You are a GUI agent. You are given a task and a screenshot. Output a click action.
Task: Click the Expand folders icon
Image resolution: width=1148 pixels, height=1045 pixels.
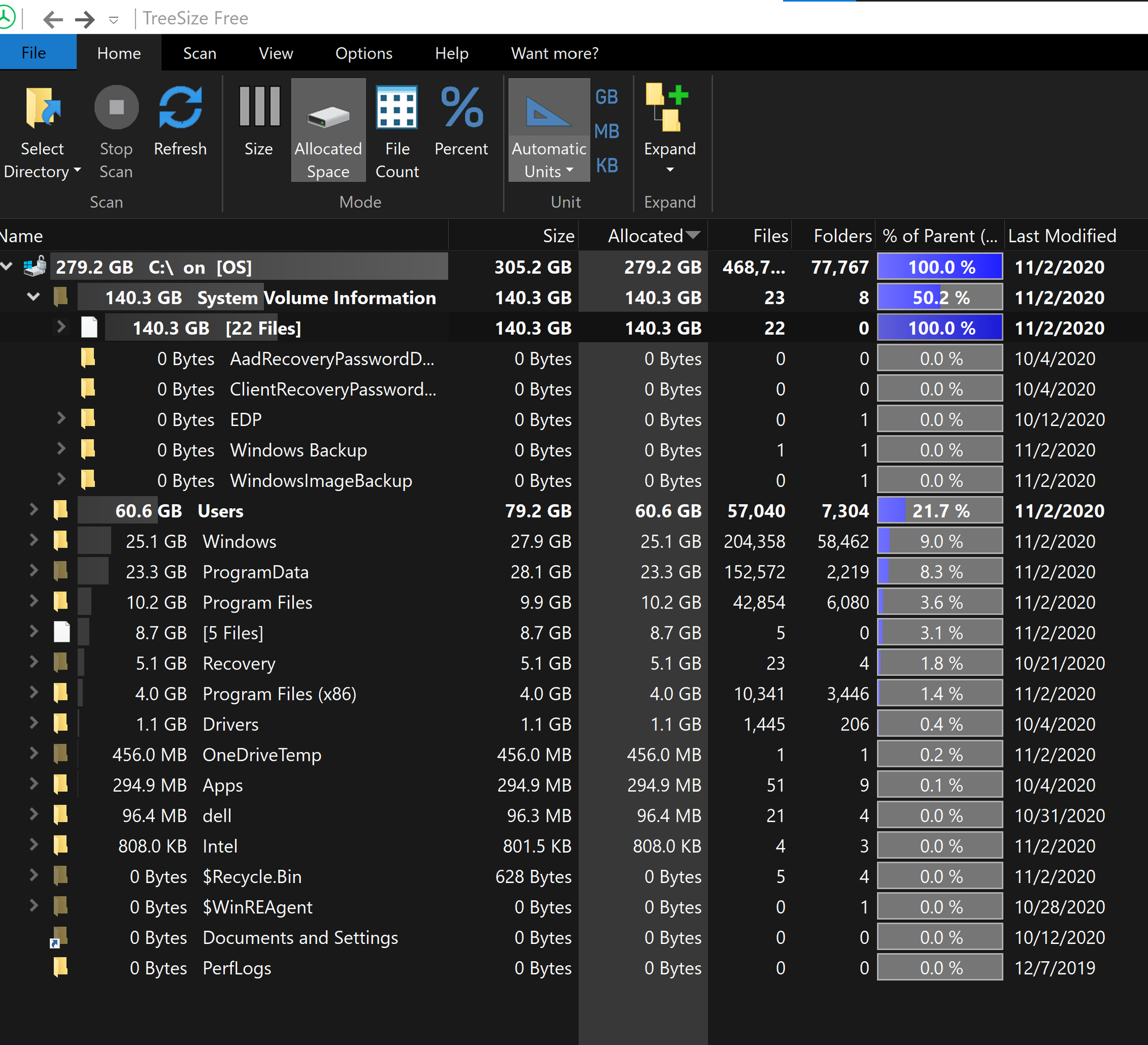[669, 108]
